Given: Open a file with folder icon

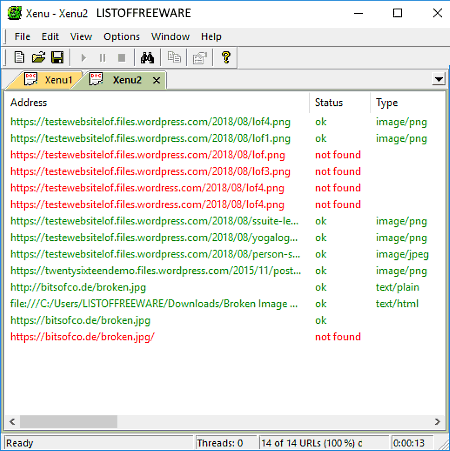Looking at the screenshot, I should click(38, 57).
